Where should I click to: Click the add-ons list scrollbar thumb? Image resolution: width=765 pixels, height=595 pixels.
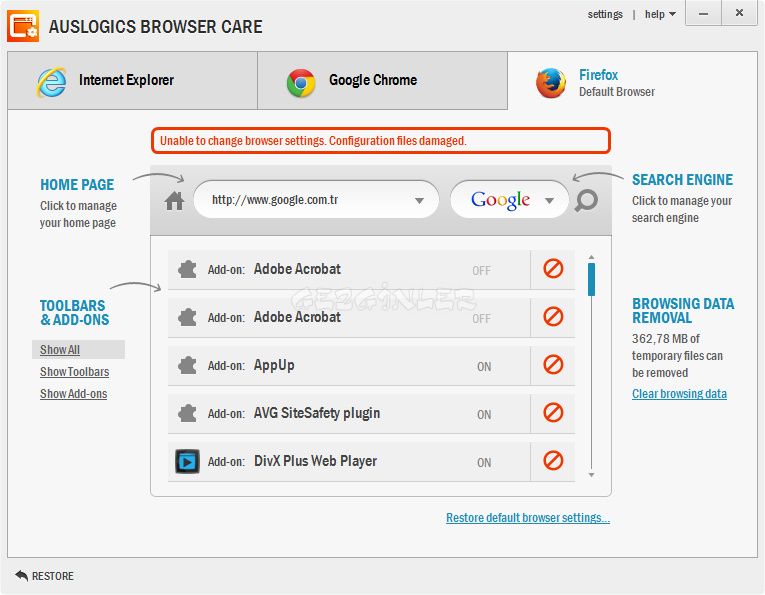click(x=591, y=279)
